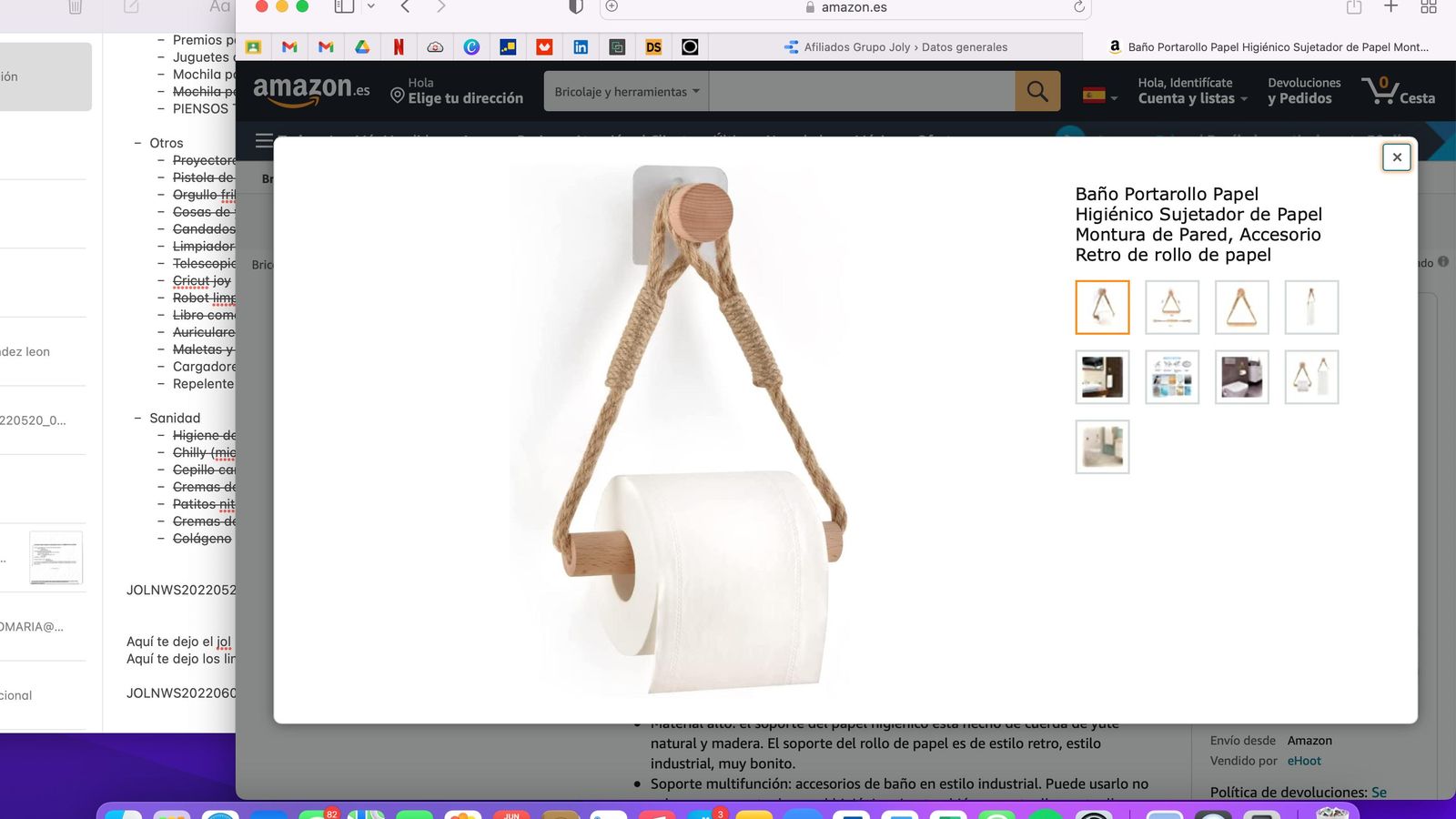
Task: Open the LinkedIn bookmark
Action: [581, 46]
